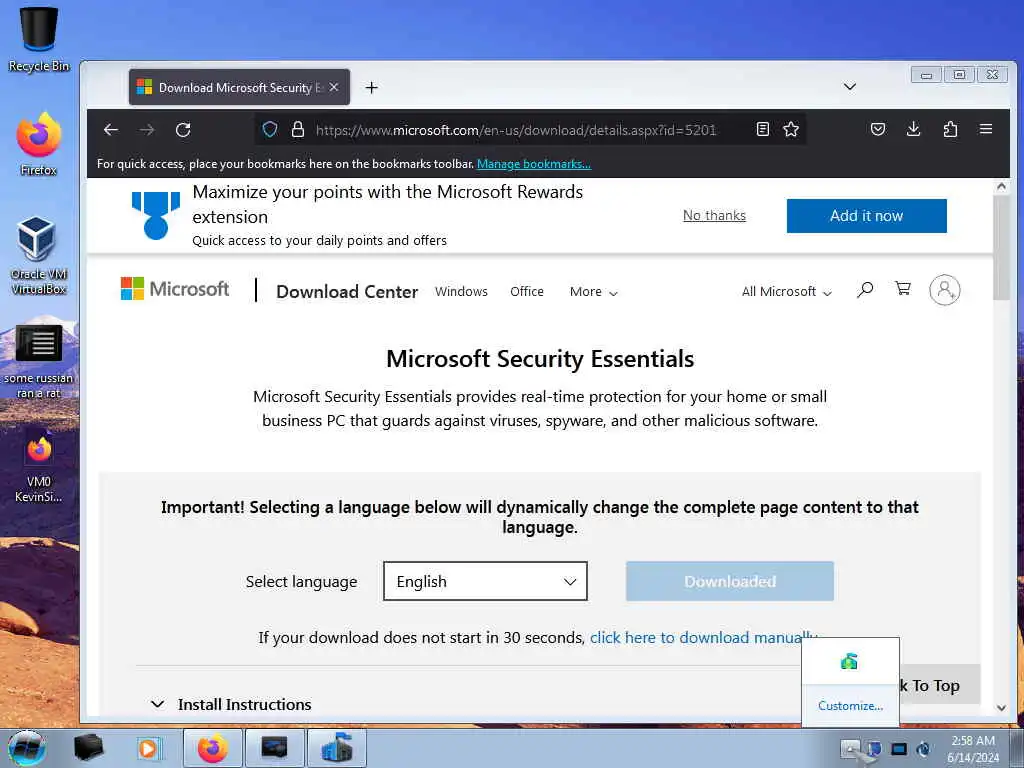This screenshot has height=768, width=1024.
Task: Close the Download Microsoft Security tab
Action: click(334, 87)
